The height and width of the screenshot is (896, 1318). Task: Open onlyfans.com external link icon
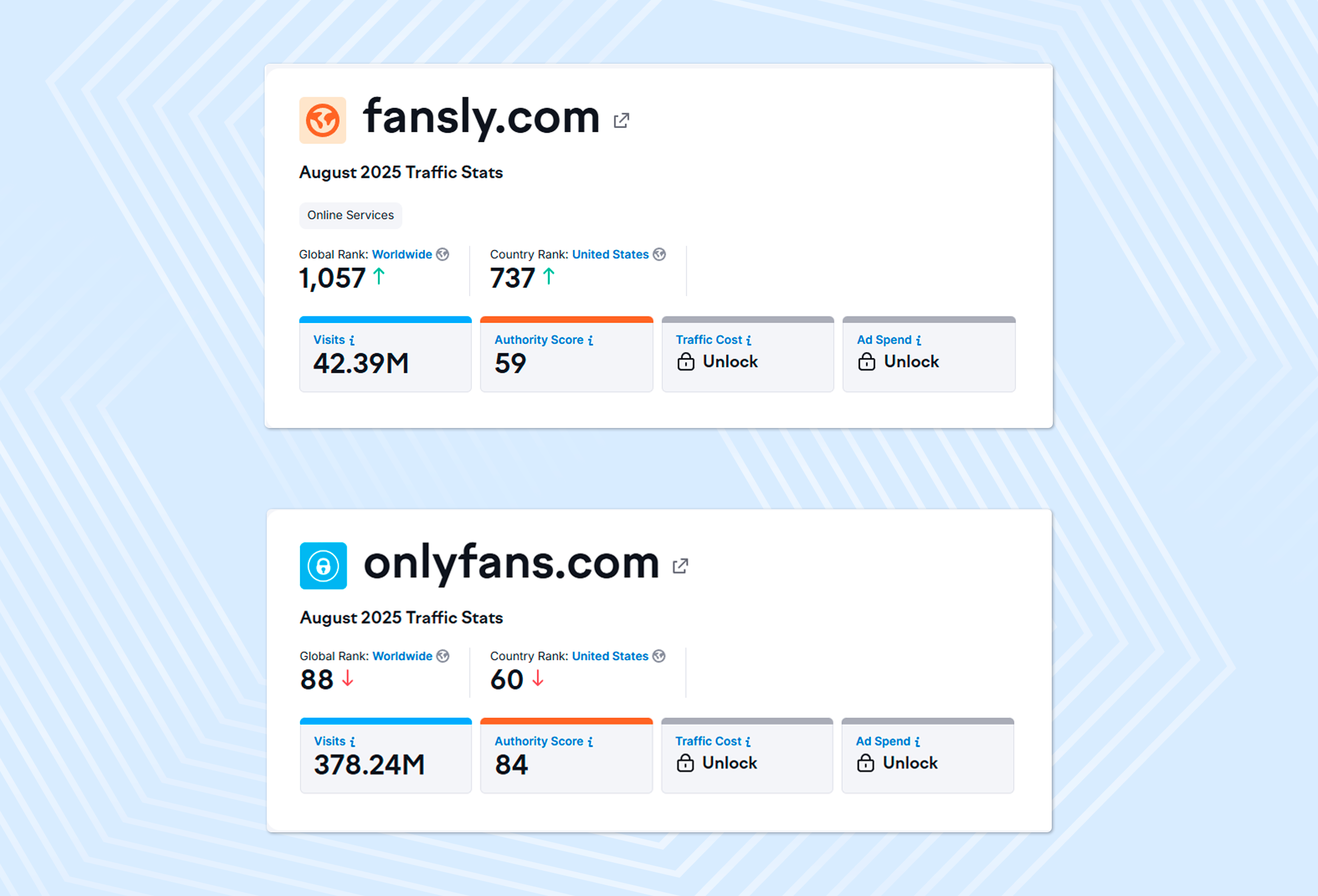point(681,566)
